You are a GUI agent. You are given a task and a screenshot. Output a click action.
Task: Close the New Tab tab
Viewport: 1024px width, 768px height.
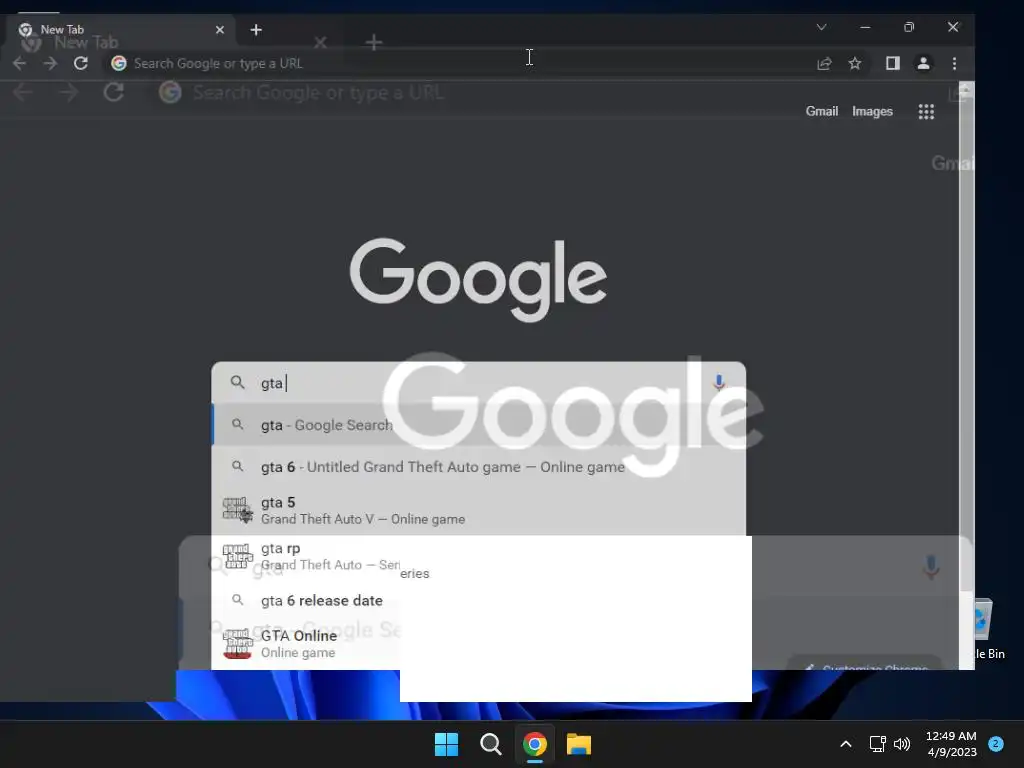(x=220, y=30)
